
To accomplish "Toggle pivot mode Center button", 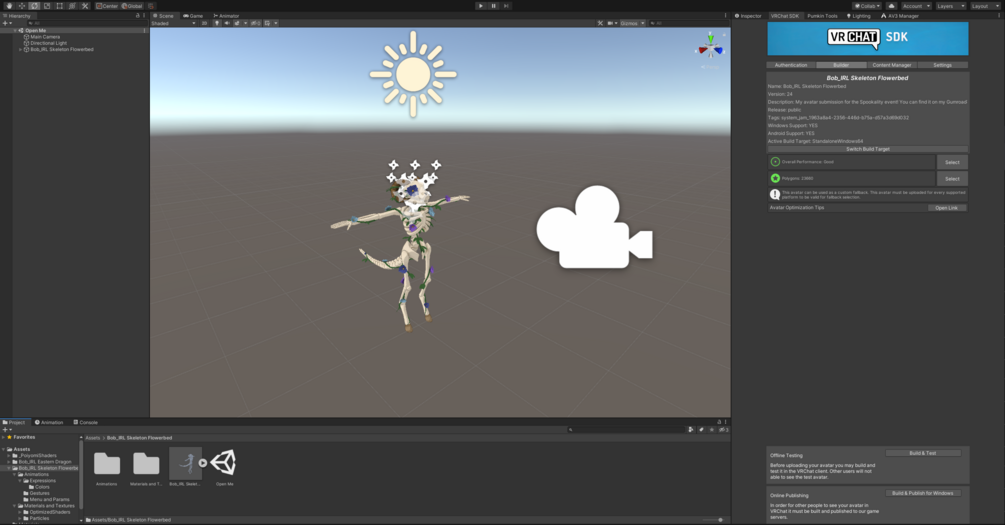I will (107, 6).
